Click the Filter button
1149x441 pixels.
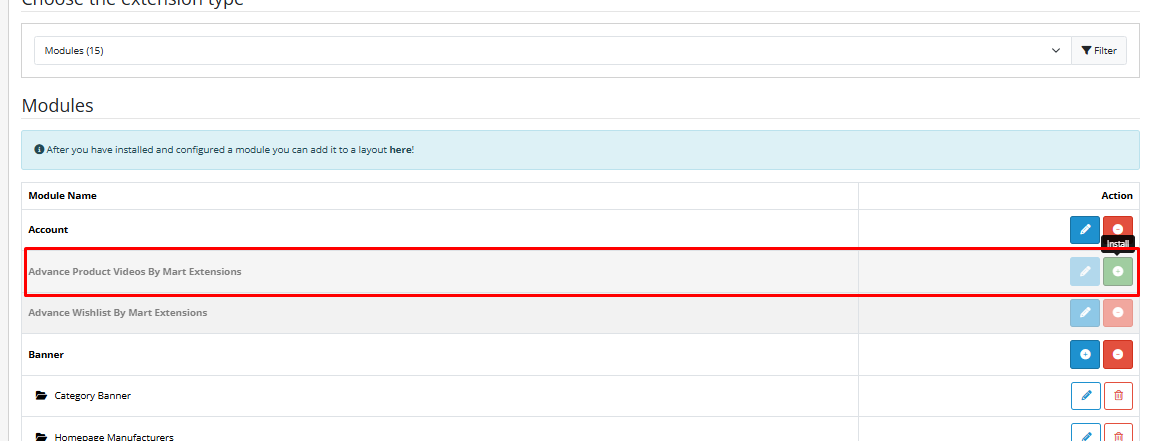1098,51
